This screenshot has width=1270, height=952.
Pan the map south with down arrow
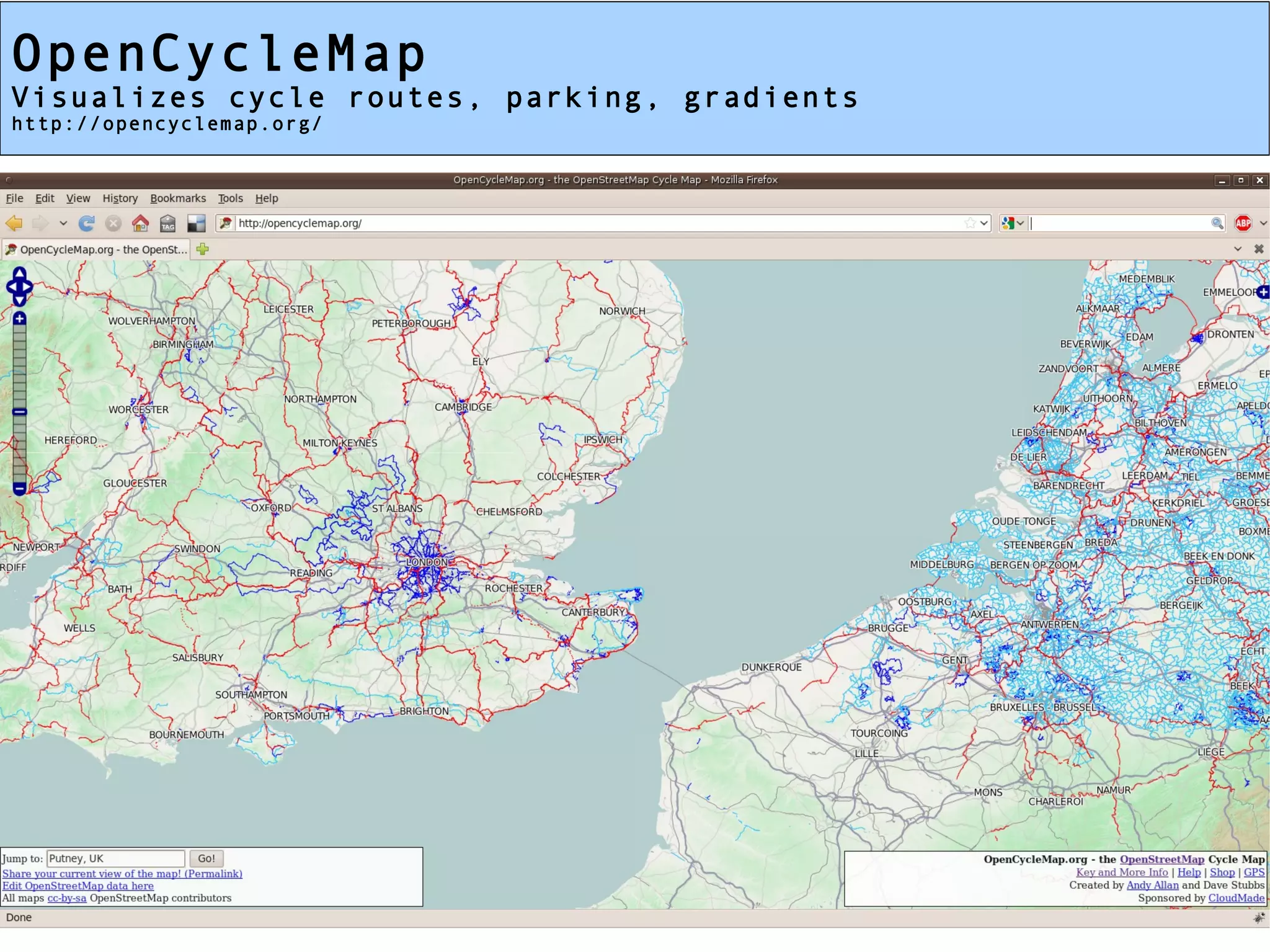click(x=19, y=300)
